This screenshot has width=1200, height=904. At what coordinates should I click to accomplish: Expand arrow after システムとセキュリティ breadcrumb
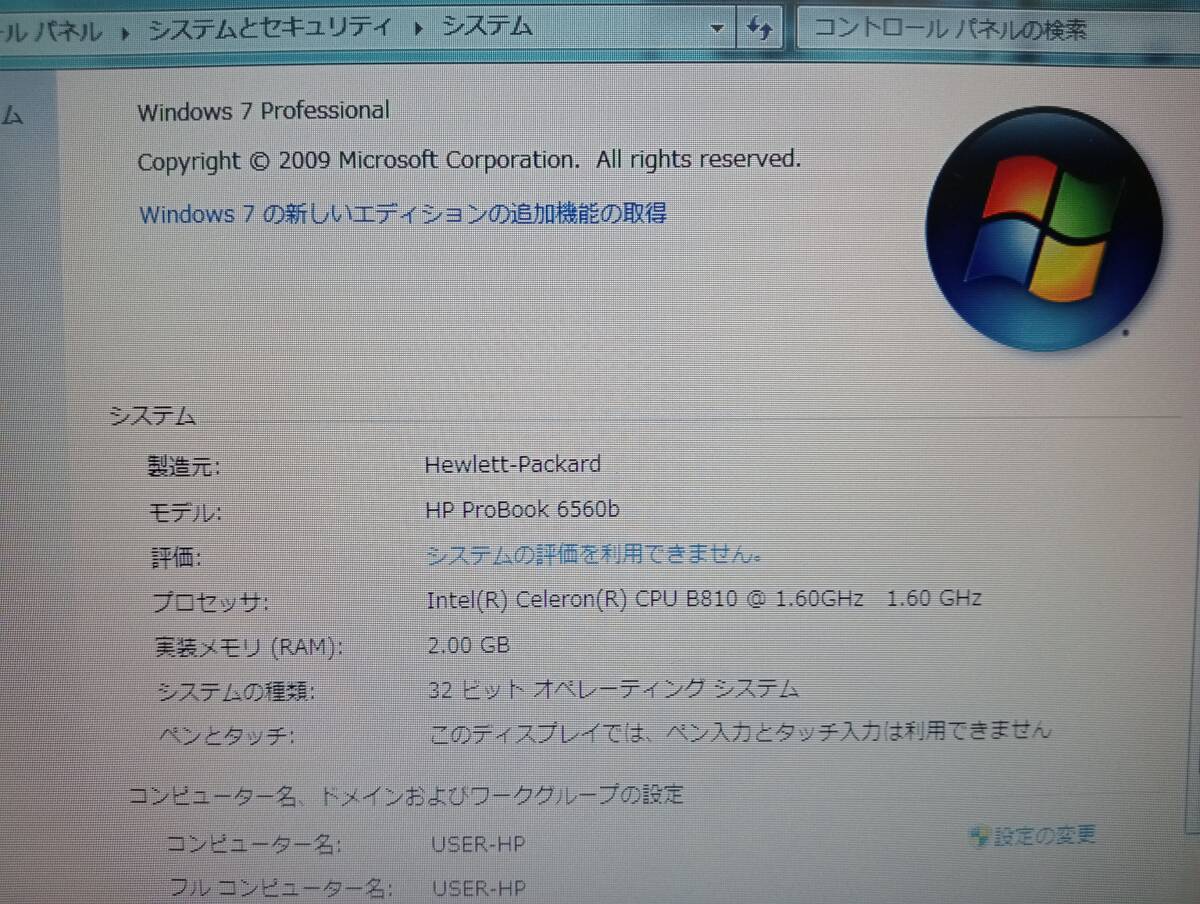pos(417,30)
